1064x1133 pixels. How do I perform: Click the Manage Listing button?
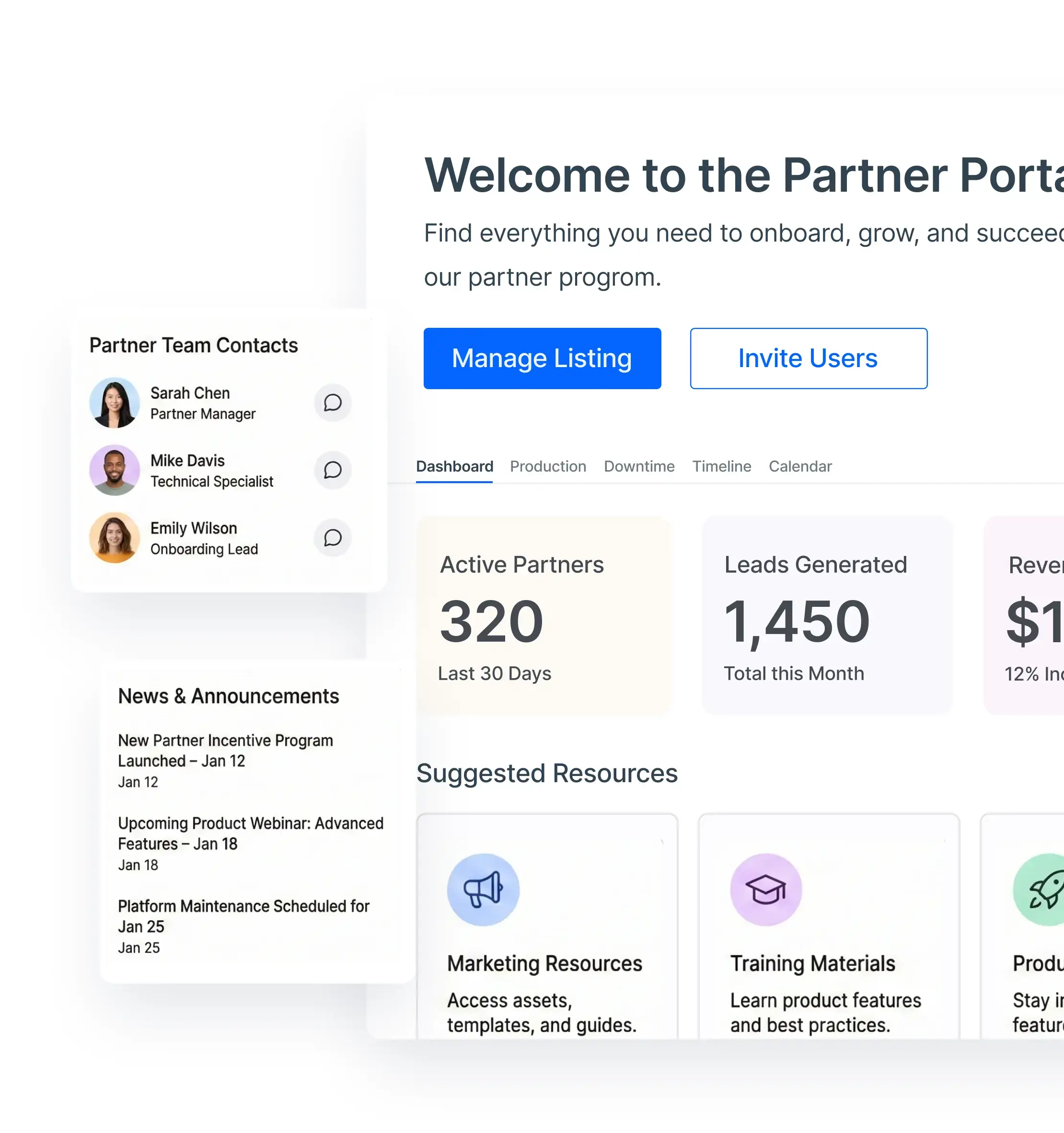click(542, 358)
